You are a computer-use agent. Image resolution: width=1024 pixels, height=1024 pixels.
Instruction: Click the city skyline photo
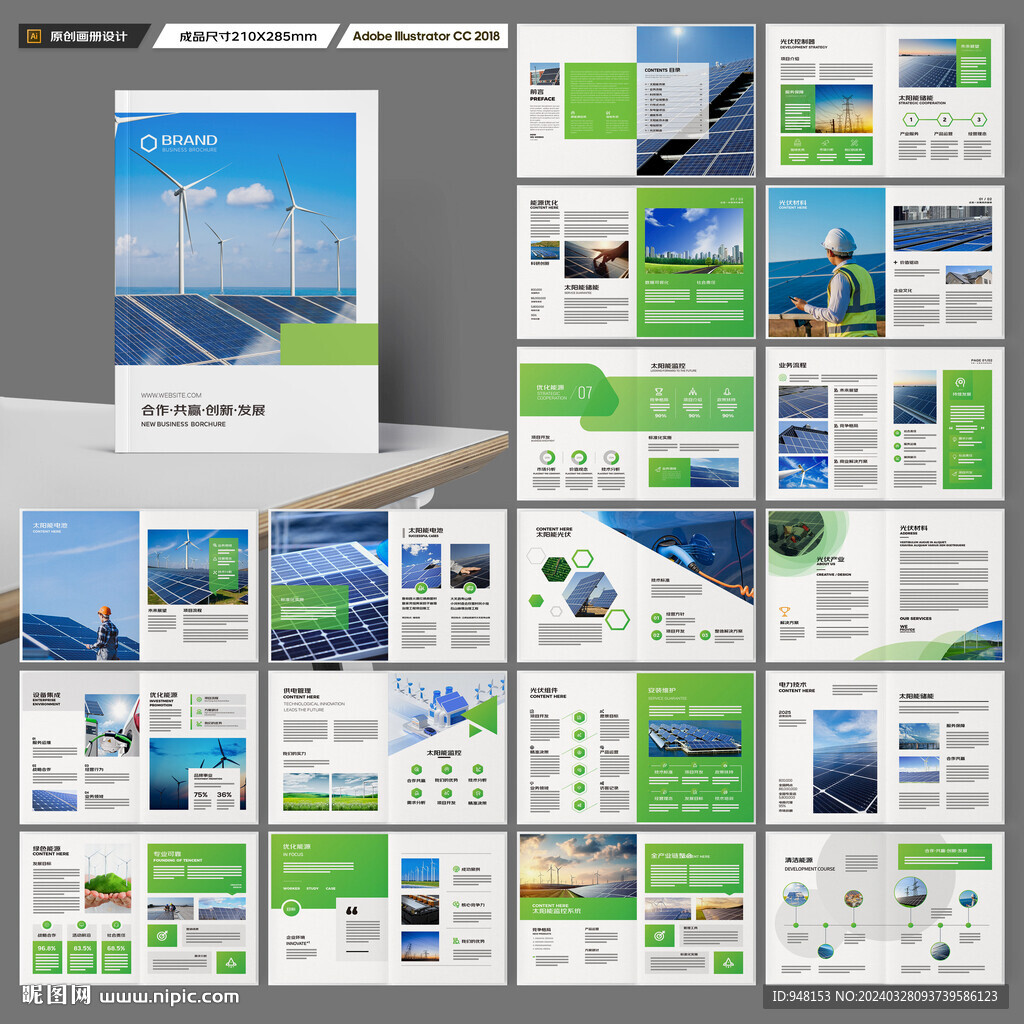(694, 241)
